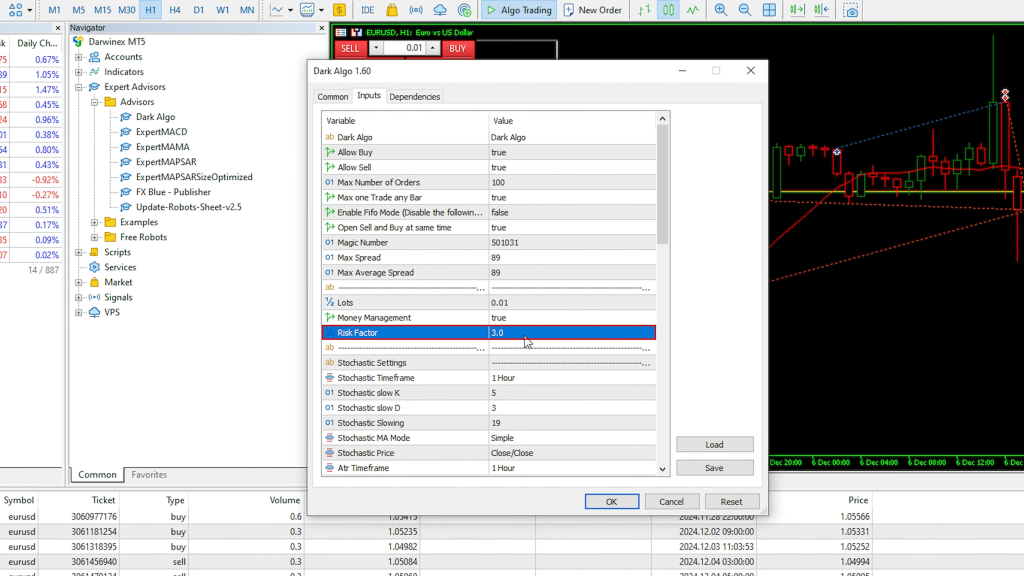The height and width of the screenshot is (576, 1024).
Task: Select the H4 timeframe button
Action: click(175, 10)
